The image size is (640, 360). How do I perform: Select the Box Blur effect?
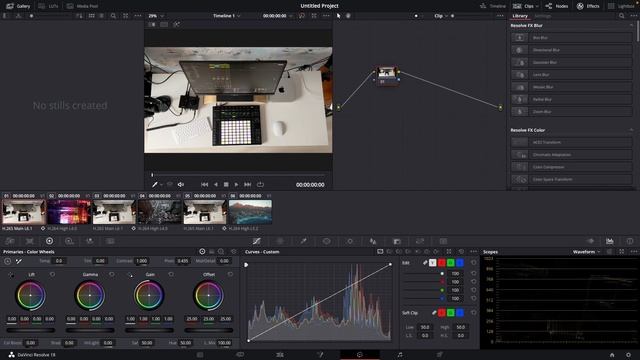(x=571, y=38)
